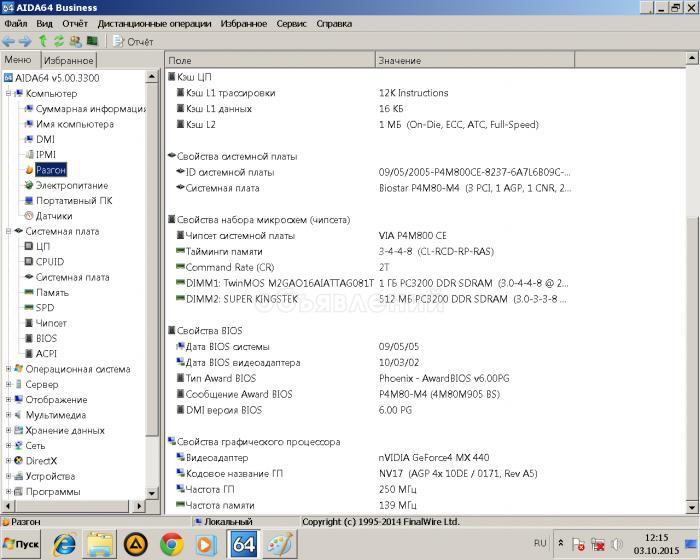Click the users icon in the toolbar
The image size is (700, 560).
coord(76,41)
